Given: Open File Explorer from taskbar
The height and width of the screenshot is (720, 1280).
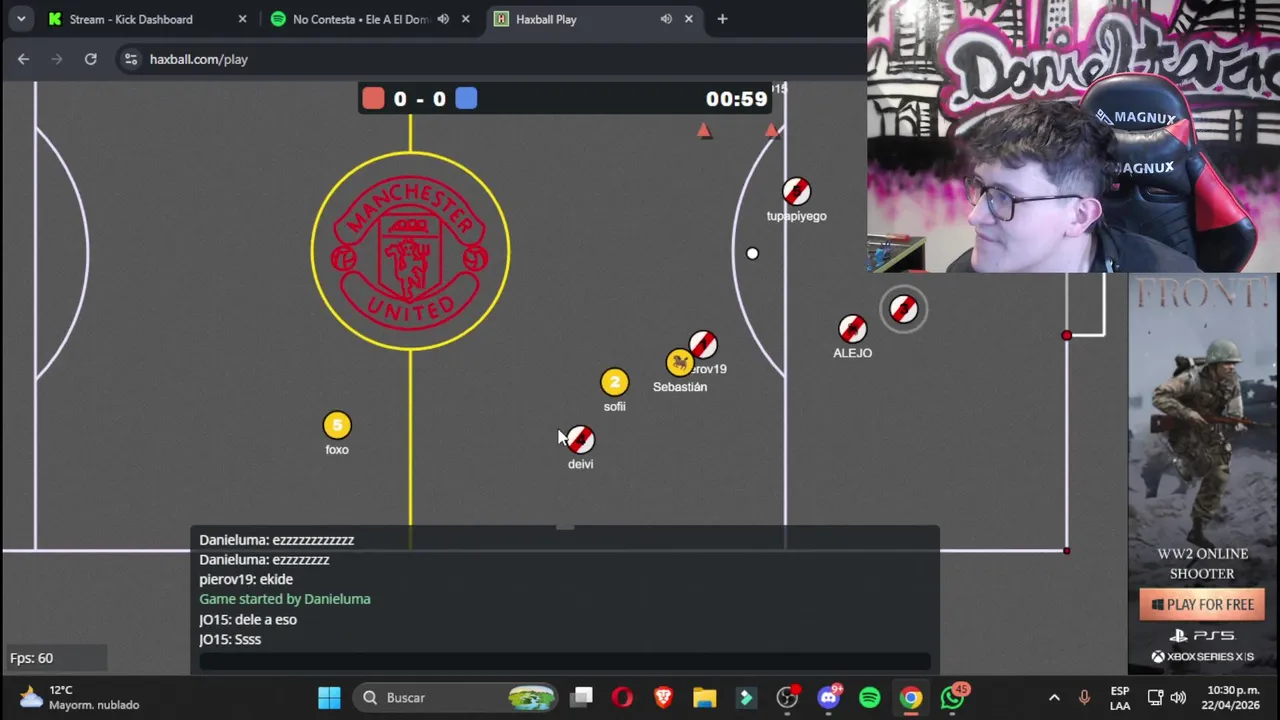Looking at the screenshot, I should click(x=705, y=697).
